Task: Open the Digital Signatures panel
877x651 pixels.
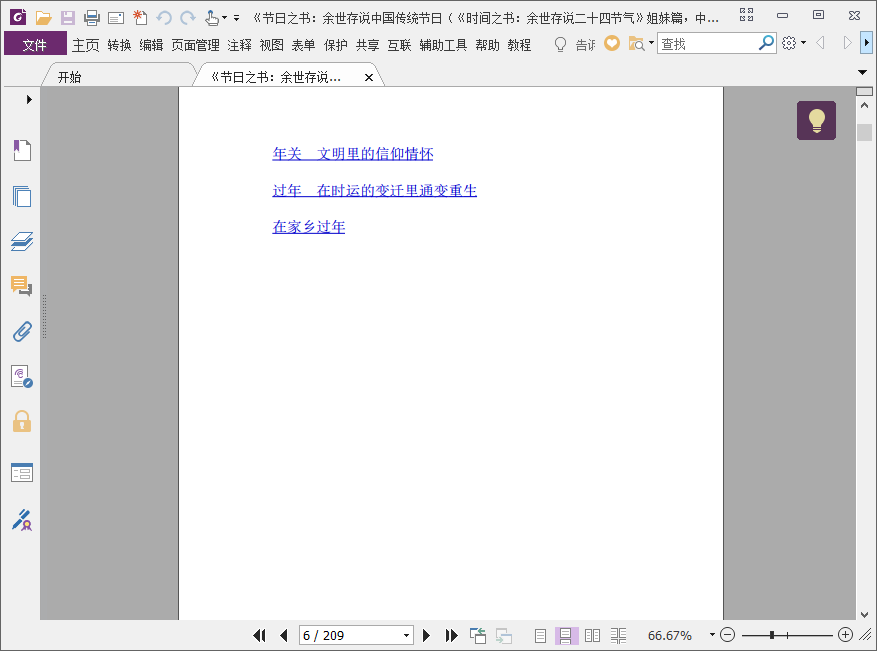Action: (22, 376)
